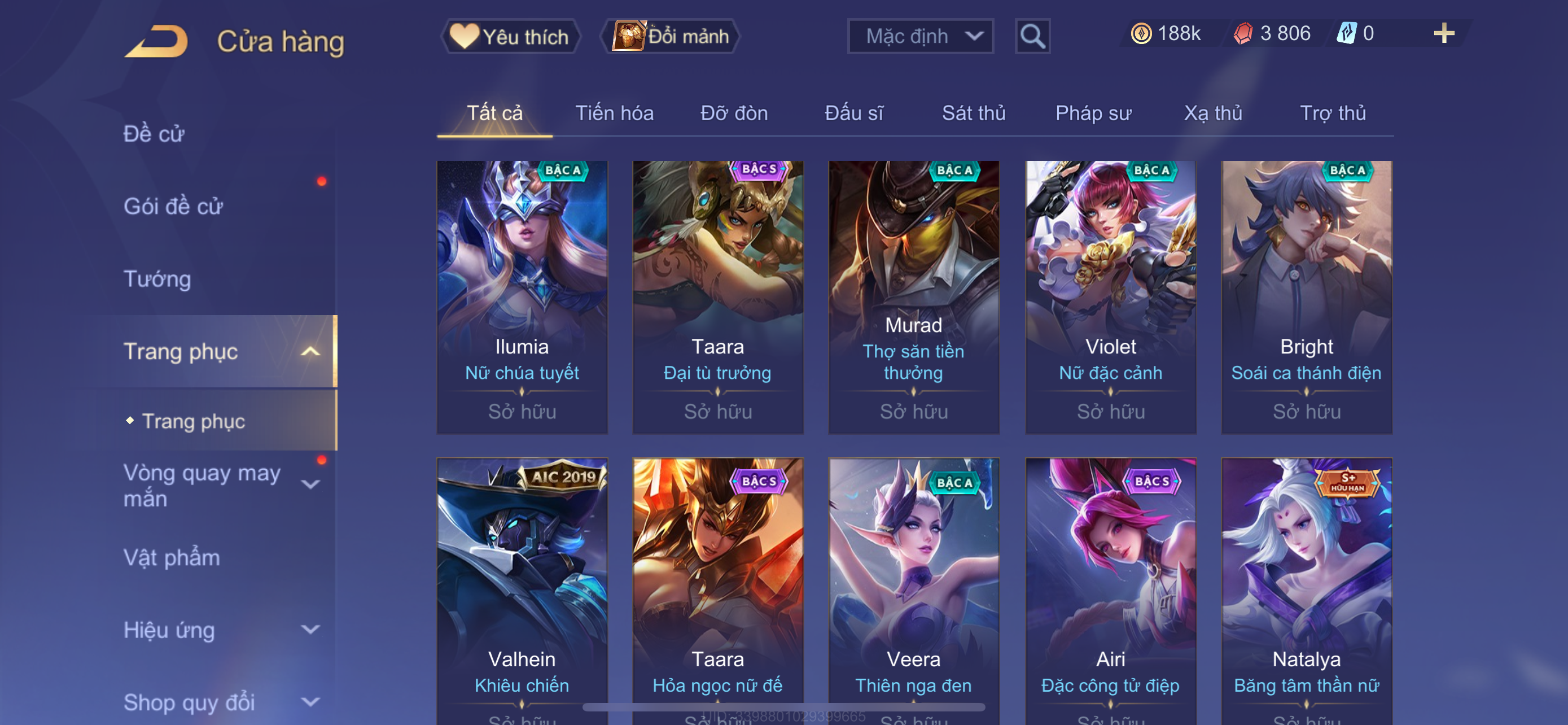Click the back arrow next to Cửa hàng
The height and width of the screenshot is (725, 1568).
tap(156, 41)
